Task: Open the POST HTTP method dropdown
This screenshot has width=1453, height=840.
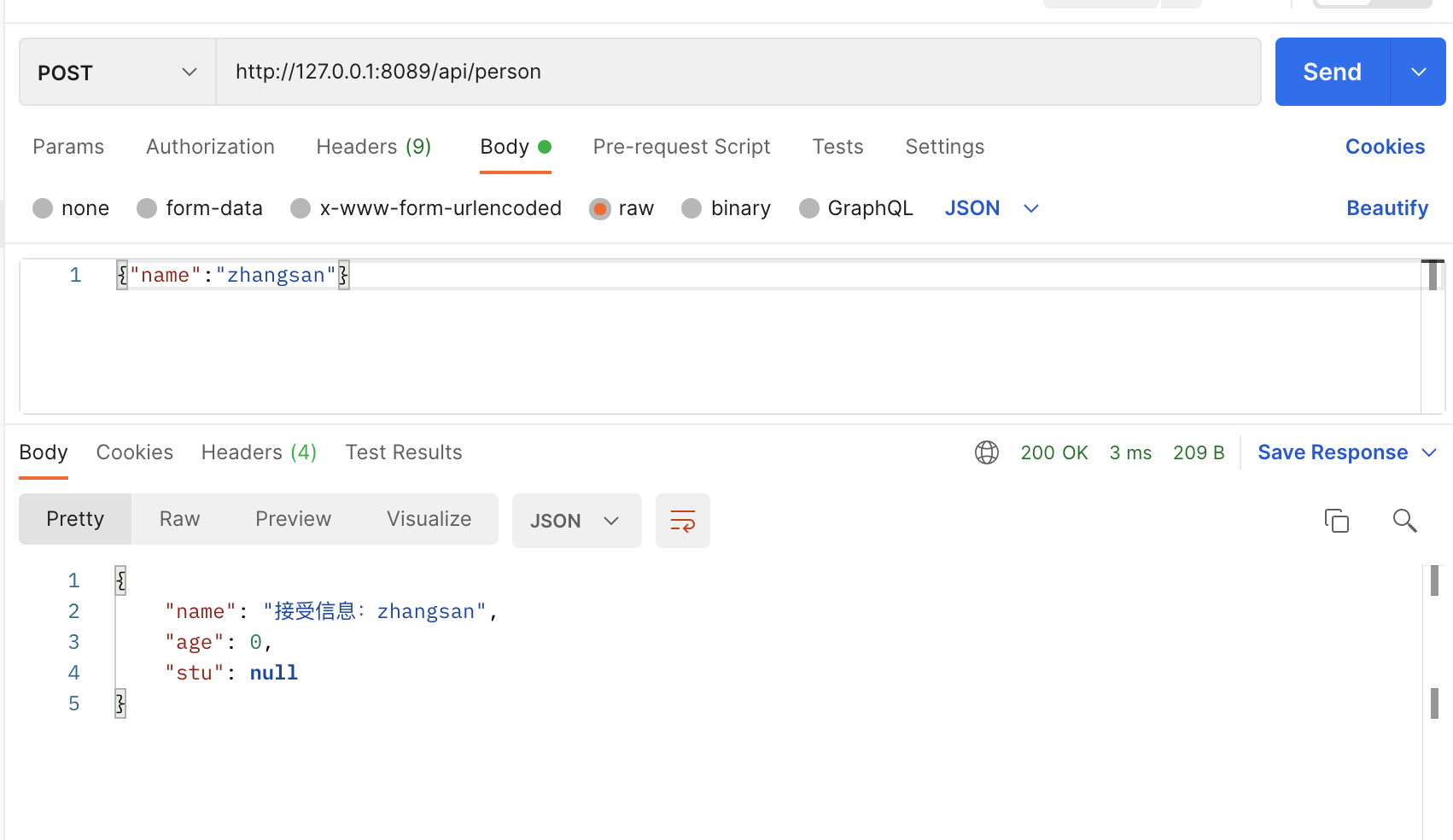Action: coord(117,73)
